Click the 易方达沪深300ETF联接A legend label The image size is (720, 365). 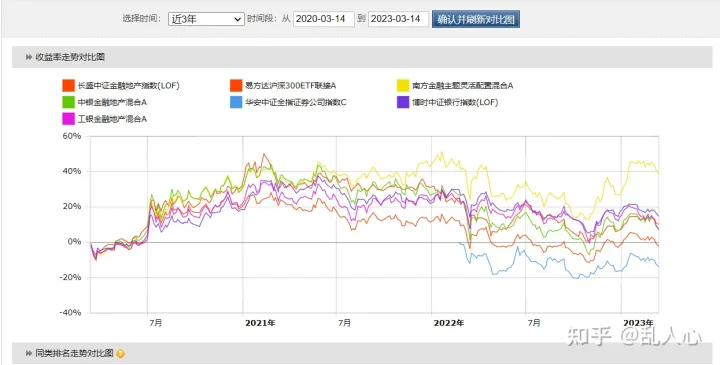click(x=291, y=86)
